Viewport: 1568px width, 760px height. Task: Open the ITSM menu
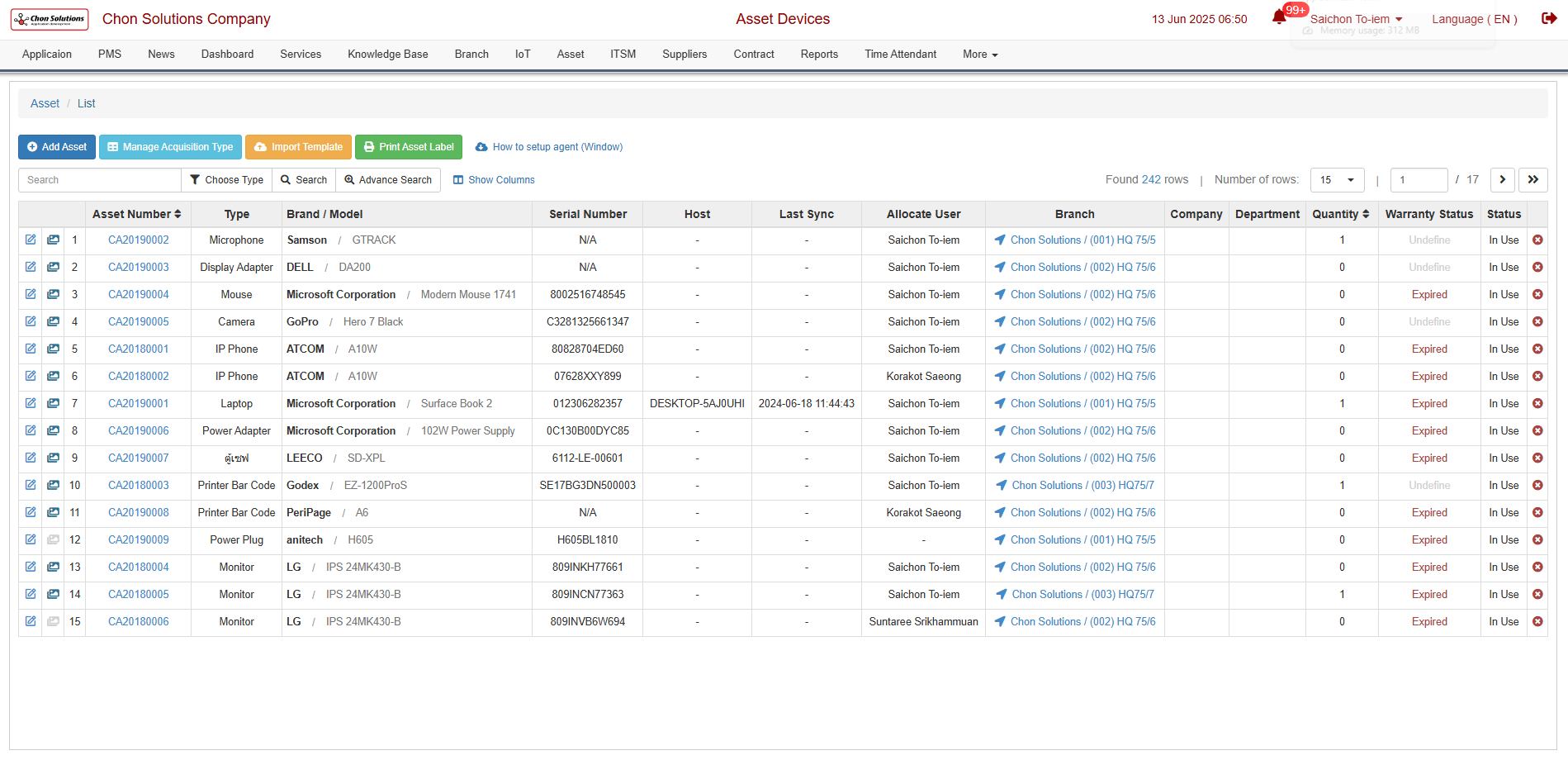[x=623, y=55]
